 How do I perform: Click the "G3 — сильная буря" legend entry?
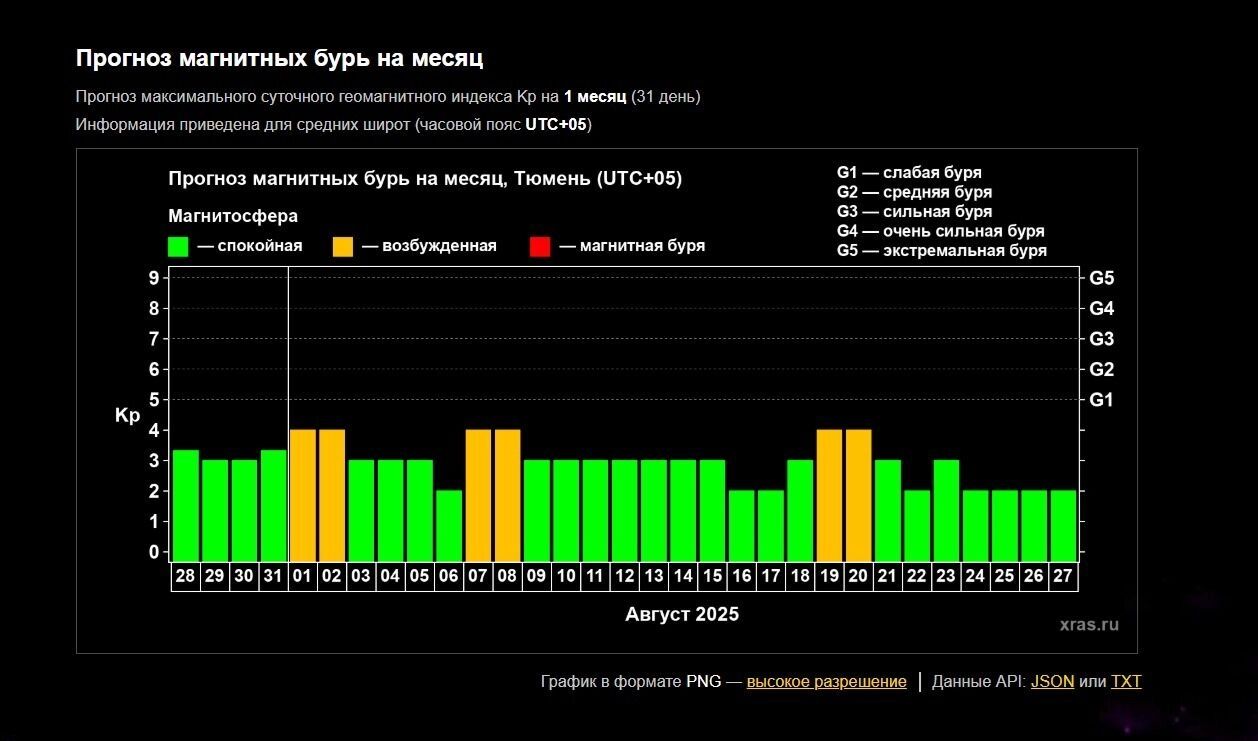coord(914,212)
